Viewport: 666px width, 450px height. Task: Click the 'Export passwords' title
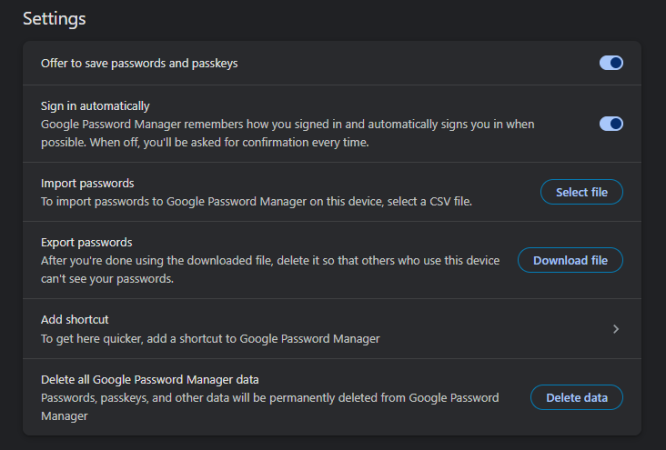86,242
